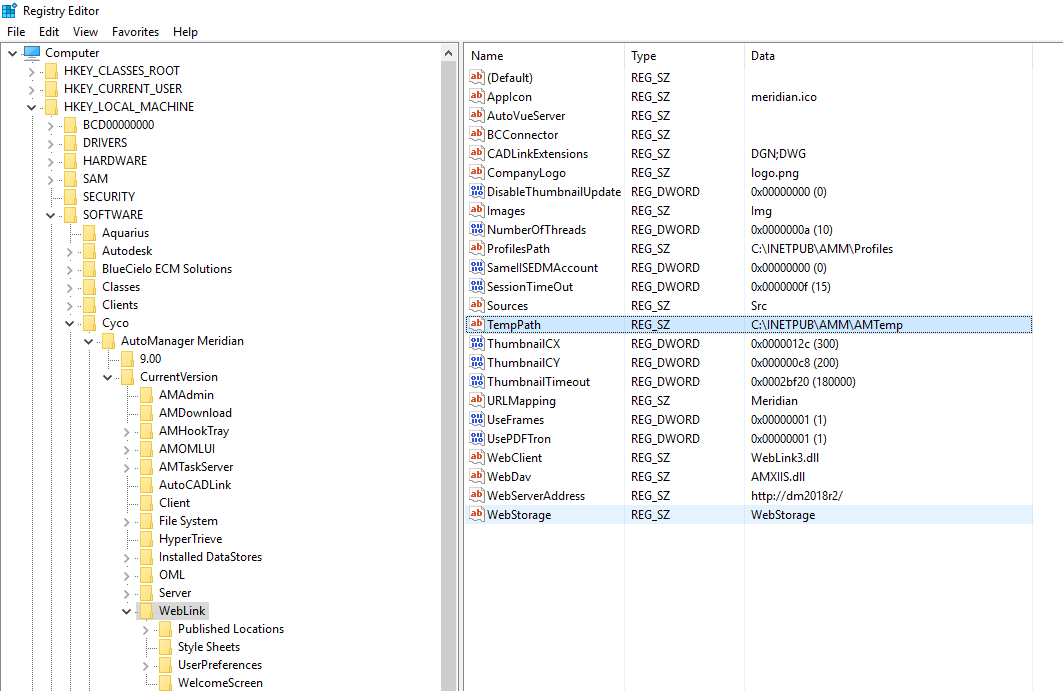The image size is (1063, 691).
Task: Select the AMDownload key
Action: click(x=195, y=413)
